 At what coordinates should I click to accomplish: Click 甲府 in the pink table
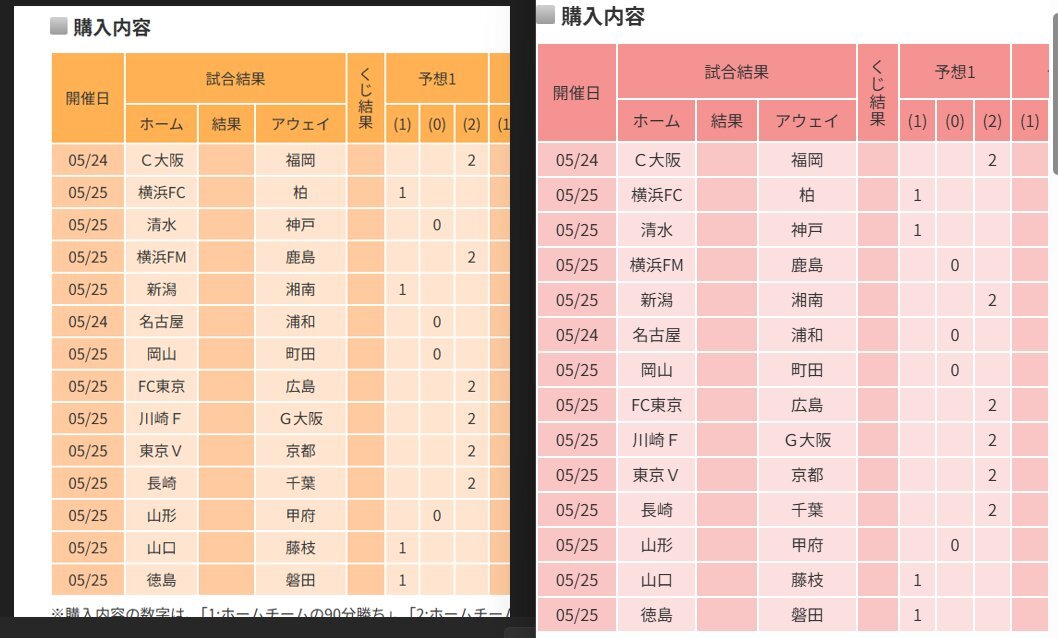click(x=807, y=546)
